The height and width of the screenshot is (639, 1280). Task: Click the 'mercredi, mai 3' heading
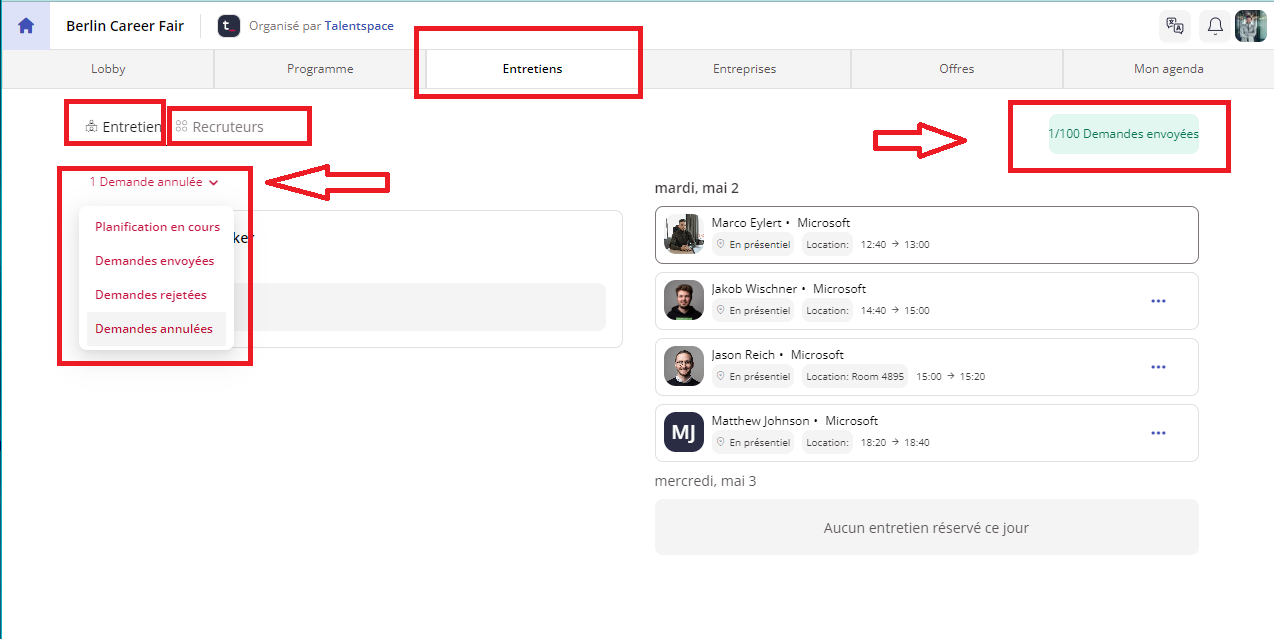click(x=705, y=481)
